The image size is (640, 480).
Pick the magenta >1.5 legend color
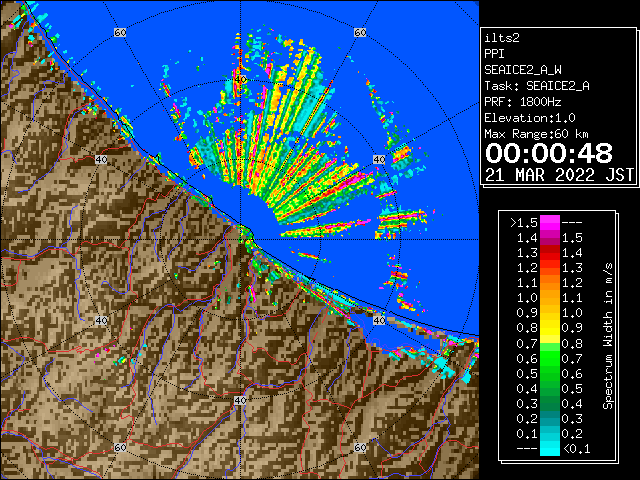coord(550,222)
